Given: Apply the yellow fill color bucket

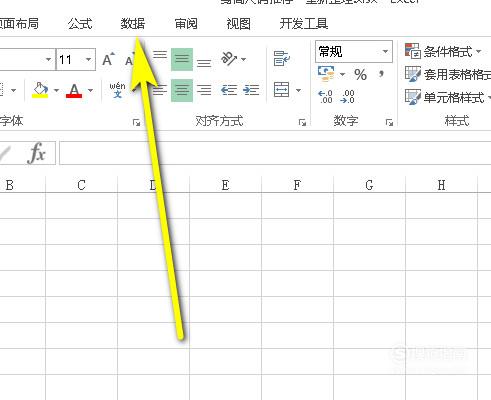Looking at the screenshot, I should point(40,90).
